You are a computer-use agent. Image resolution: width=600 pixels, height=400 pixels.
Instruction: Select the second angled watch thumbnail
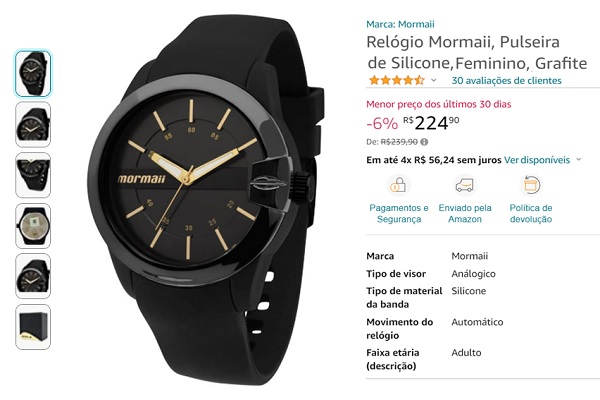[x=33, y=124]
